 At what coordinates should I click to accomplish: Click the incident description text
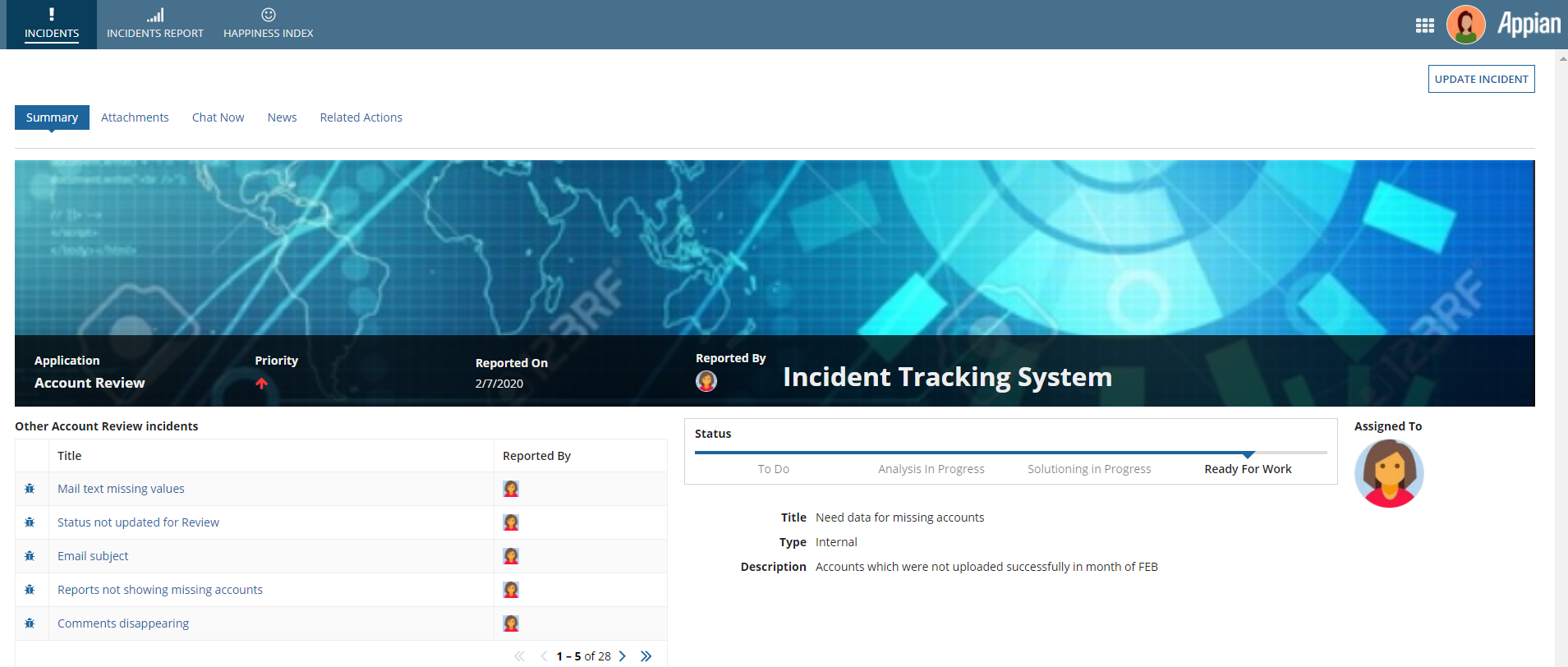[x=986, y=567]
